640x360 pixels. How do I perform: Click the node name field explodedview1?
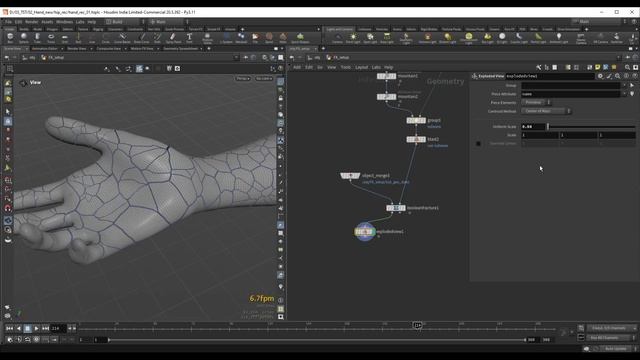point(550,76)
